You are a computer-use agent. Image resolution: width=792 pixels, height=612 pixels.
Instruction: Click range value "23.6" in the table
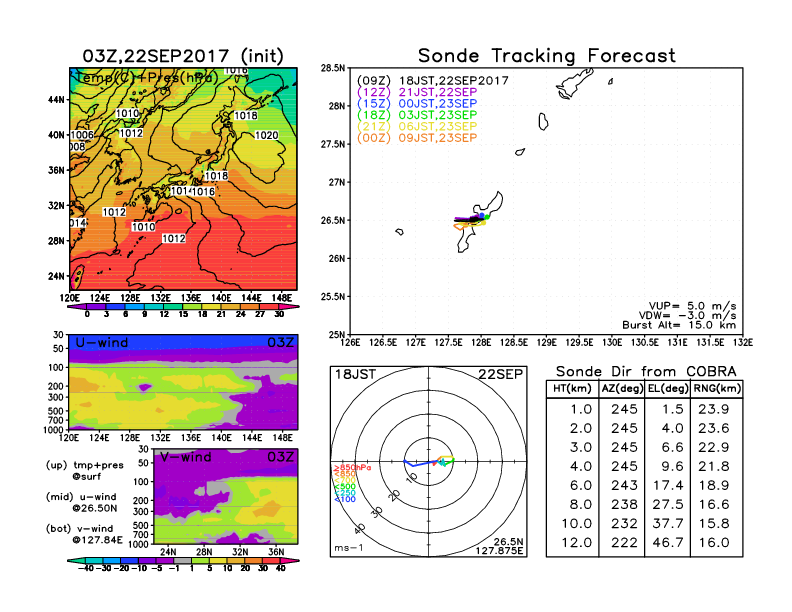[714, 429]
